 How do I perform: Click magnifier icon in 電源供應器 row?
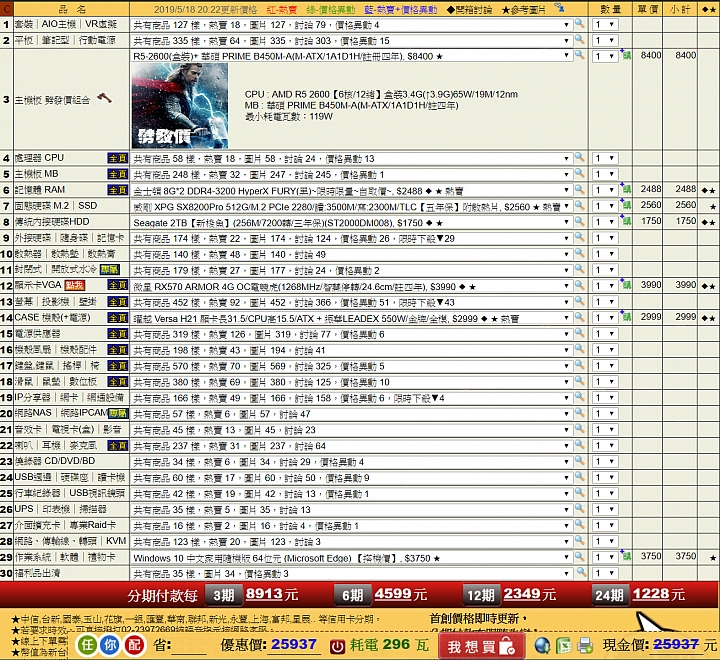coord(579,333)
